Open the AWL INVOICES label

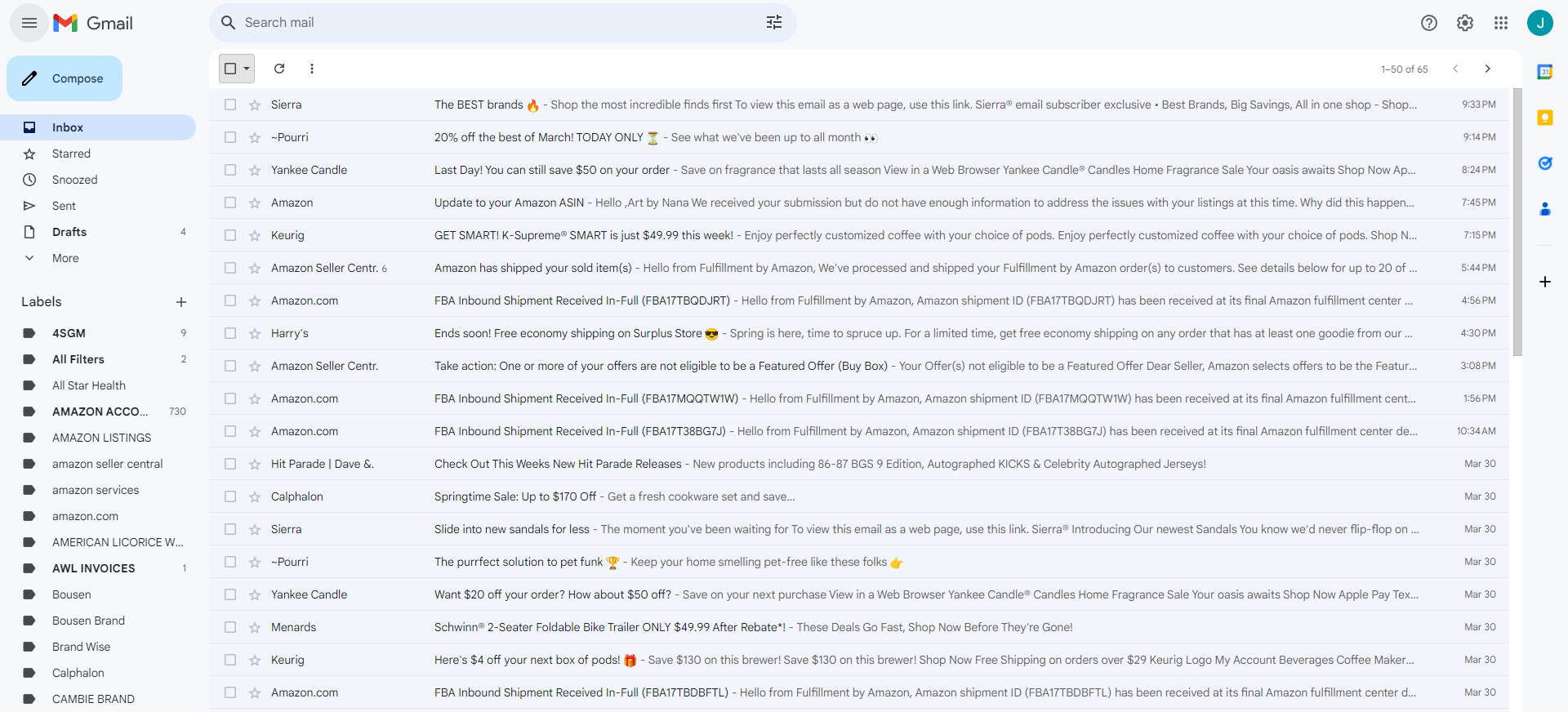click(98, 568)
